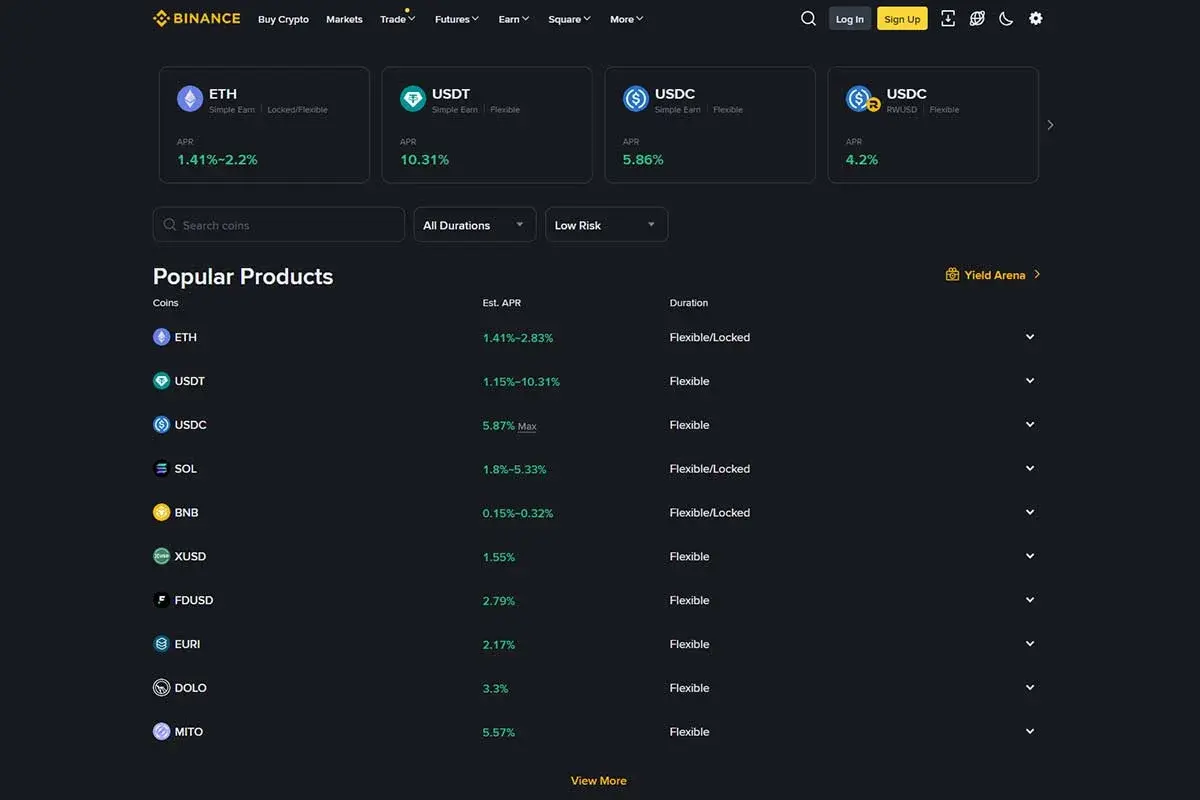Expand the BNB row chevron
Screen dimensions: 1200x800
[x=1030, y=513]
